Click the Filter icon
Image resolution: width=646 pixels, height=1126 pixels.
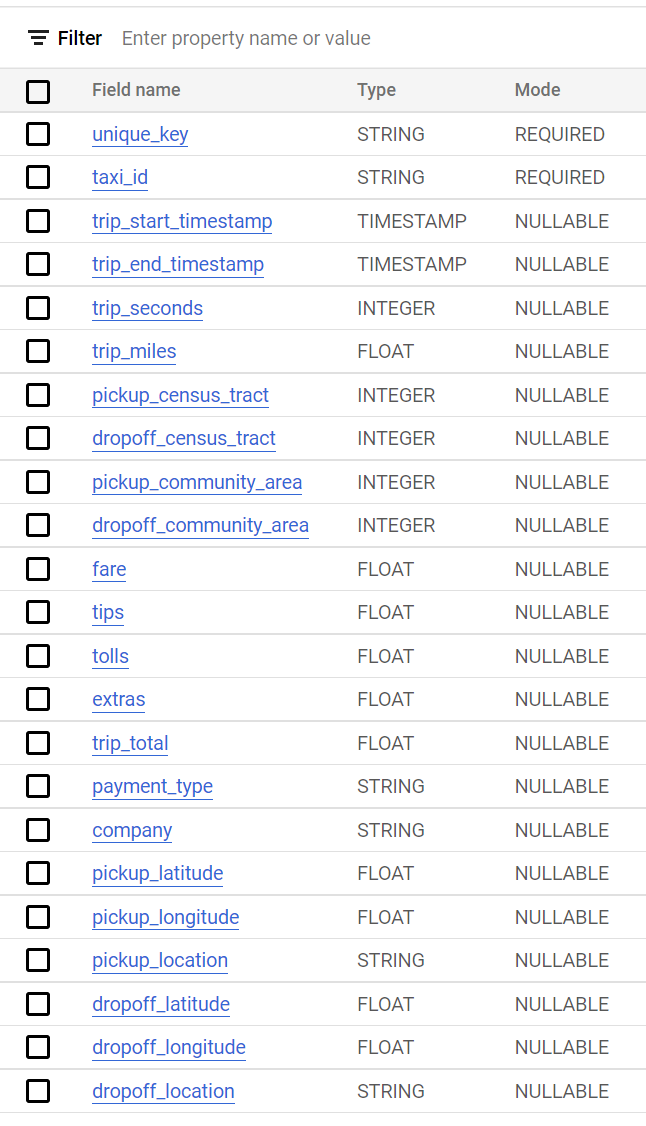coord(38,38)
